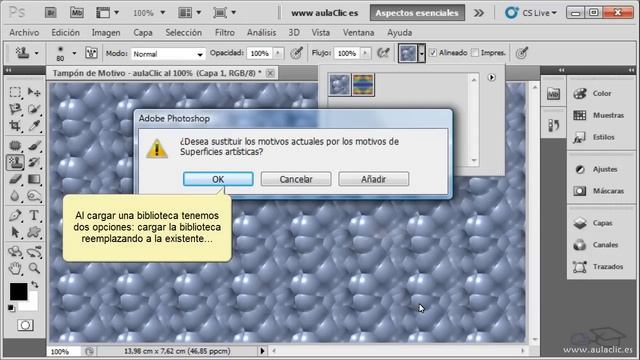Select the Pattern Stamp tool

point(15,162)
